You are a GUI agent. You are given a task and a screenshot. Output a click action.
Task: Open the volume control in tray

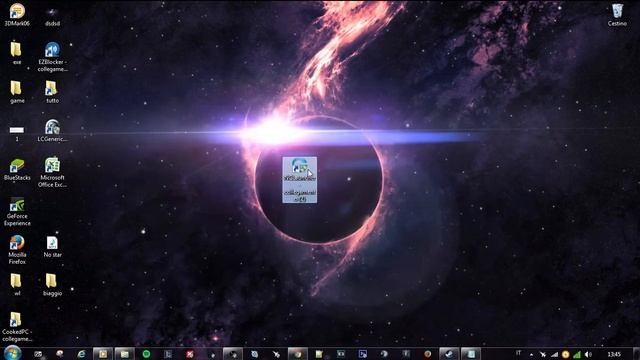click(588, 354)
